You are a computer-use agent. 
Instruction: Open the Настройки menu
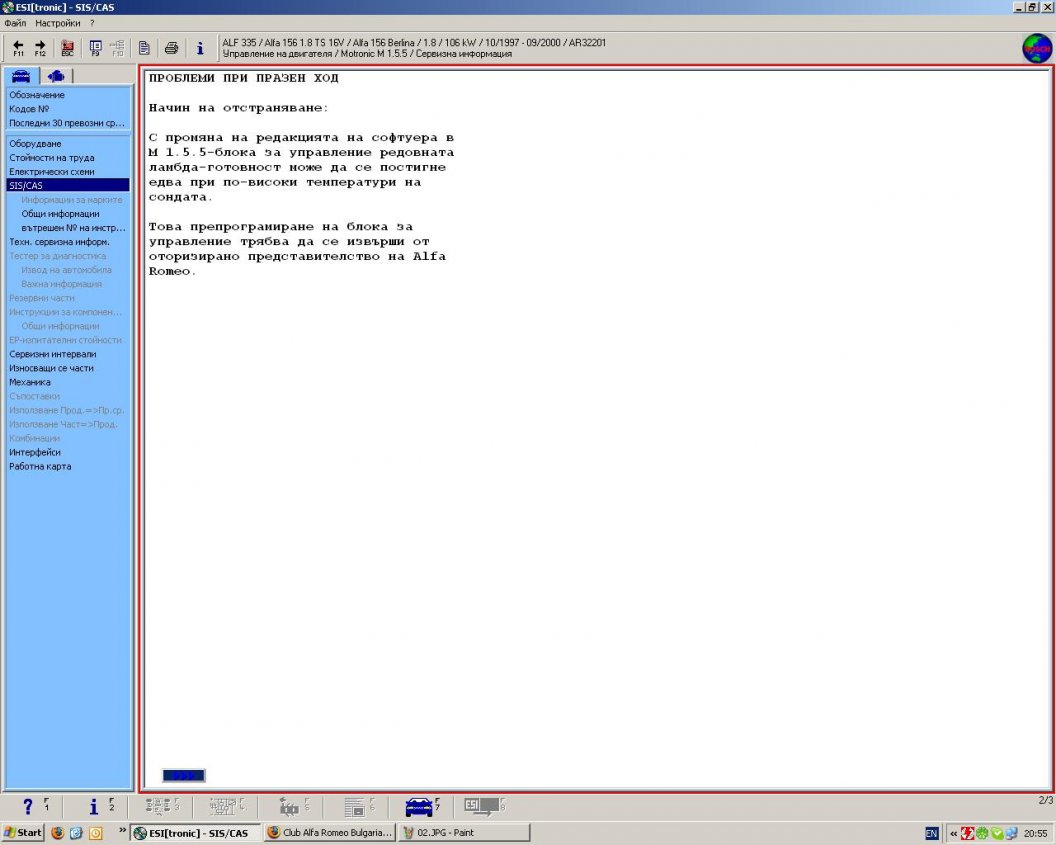coord(58,22)
